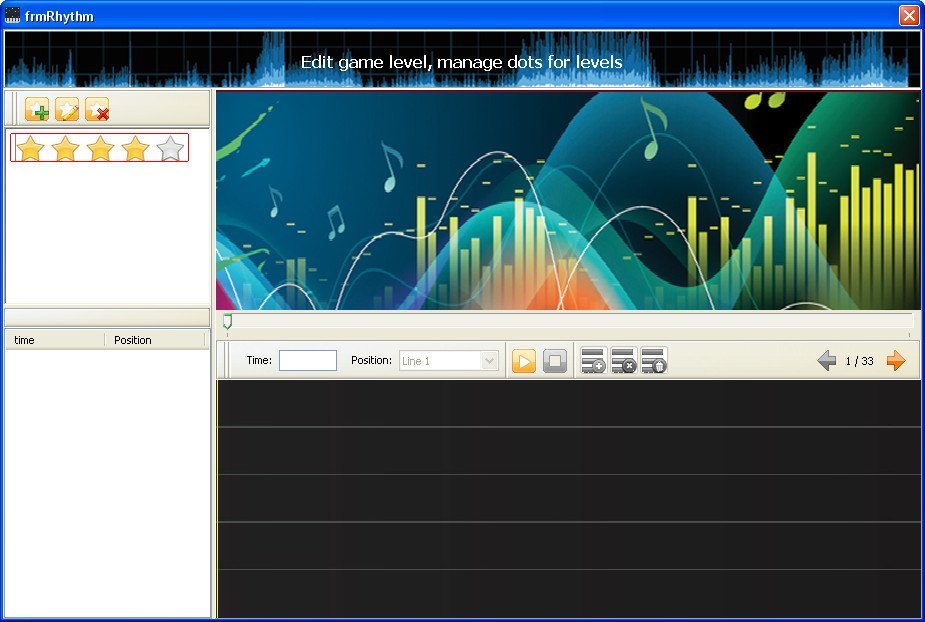Edit the selected level using the star-pencil icon
Screen dimensions: 925x622
[66, 110]
